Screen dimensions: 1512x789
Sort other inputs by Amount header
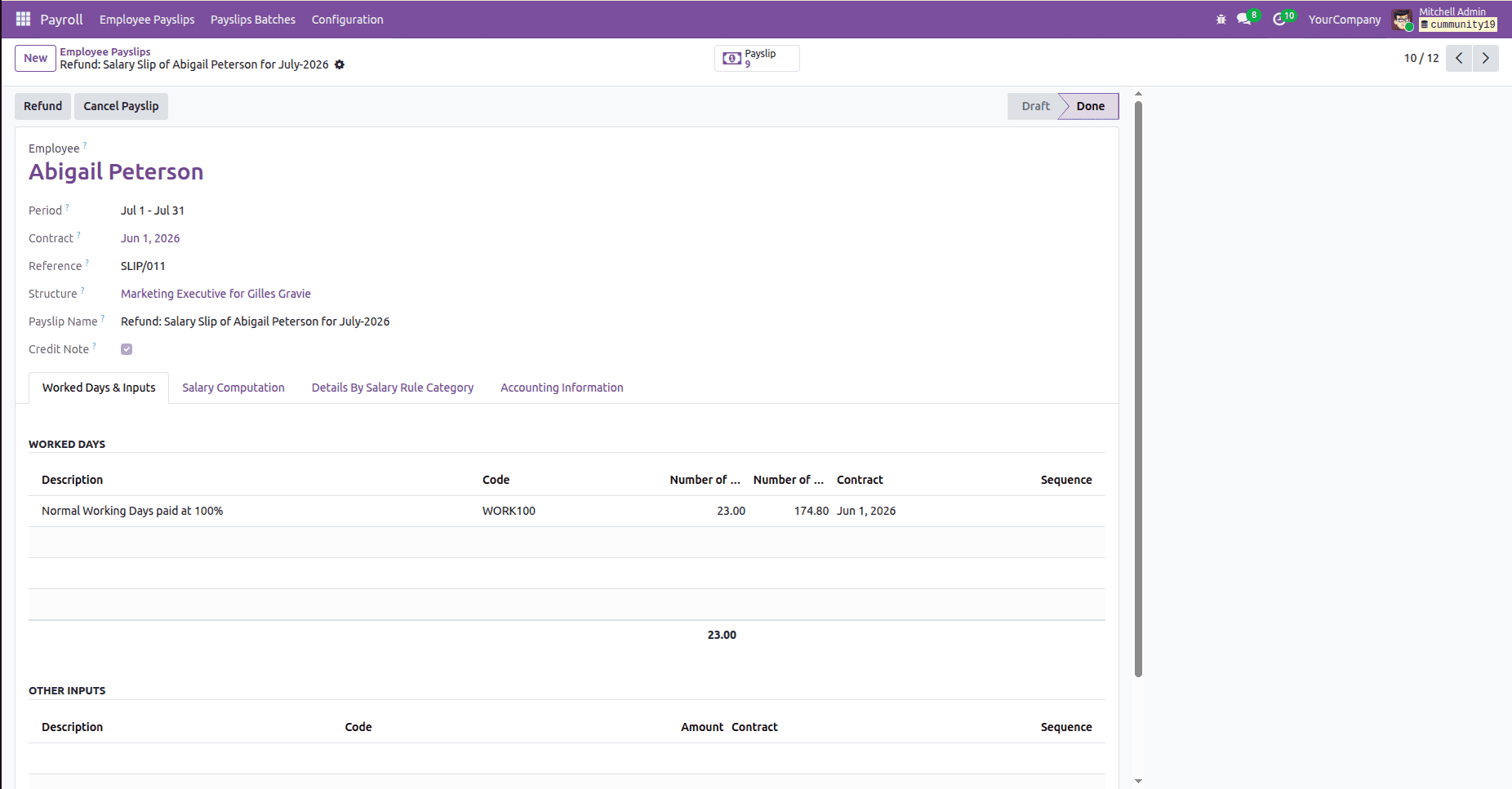coord(702,727)
